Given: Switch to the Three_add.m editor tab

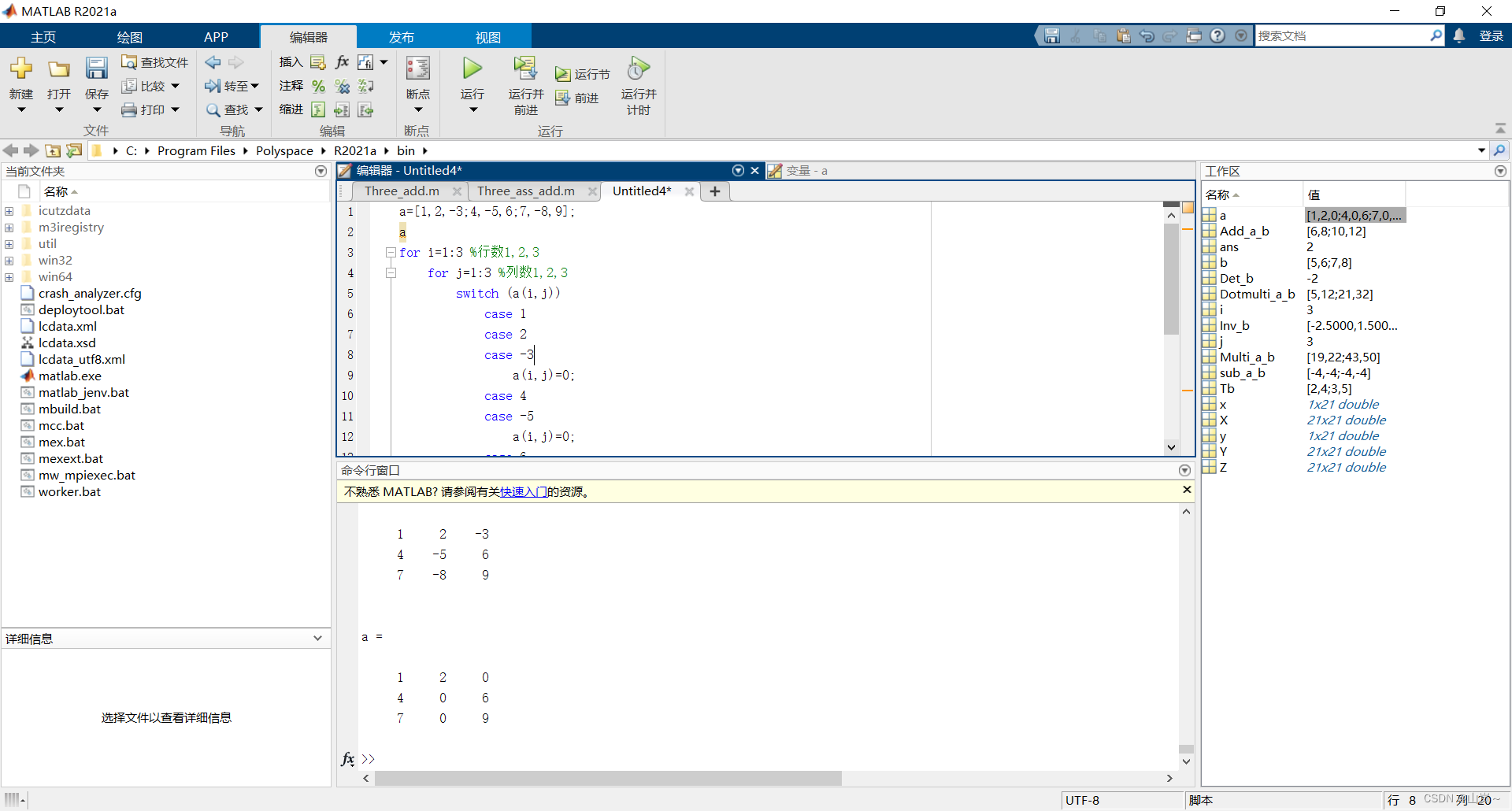Looking at the screenshot, I should tap(402, 191).
